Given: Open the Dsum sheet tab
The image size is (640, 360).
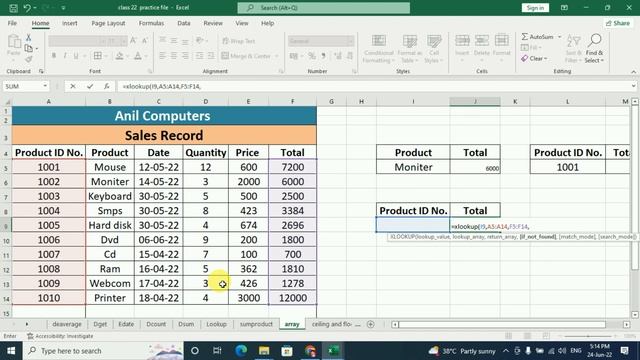Looking at the screenshot, I should click(x=186, y=324).
